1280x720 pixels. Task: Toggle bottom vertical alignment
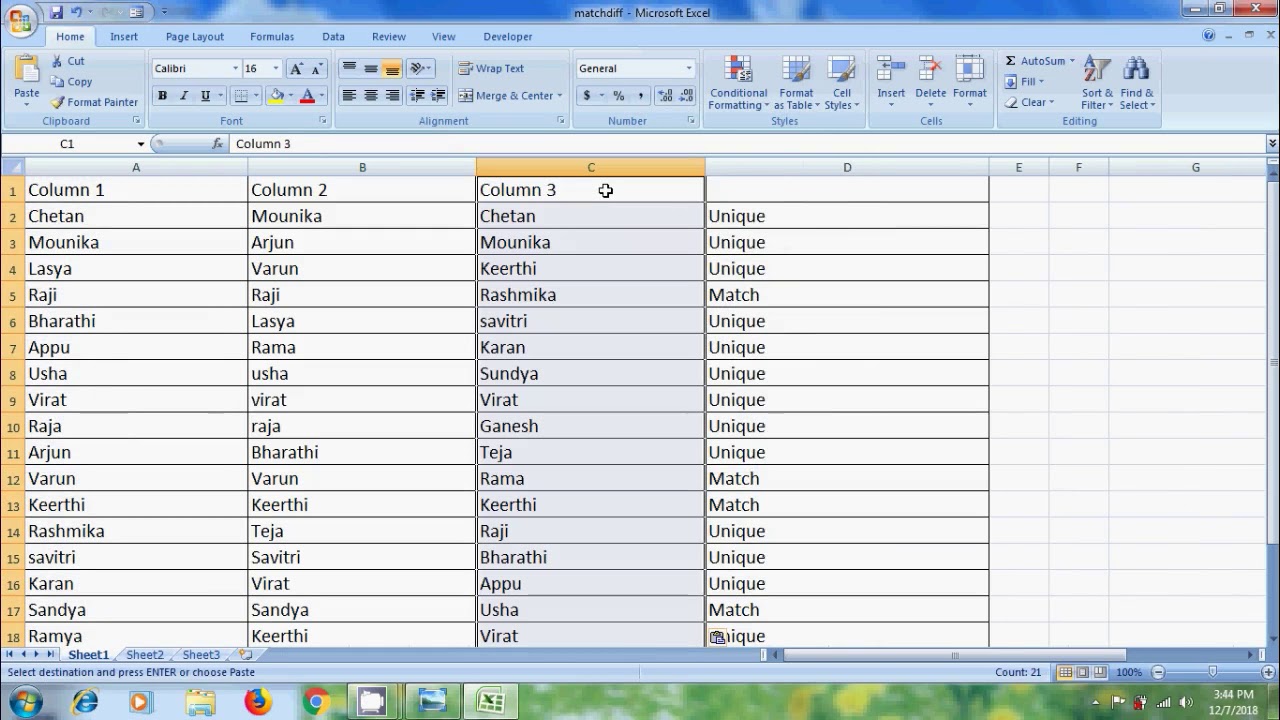(x=392, y=68)
